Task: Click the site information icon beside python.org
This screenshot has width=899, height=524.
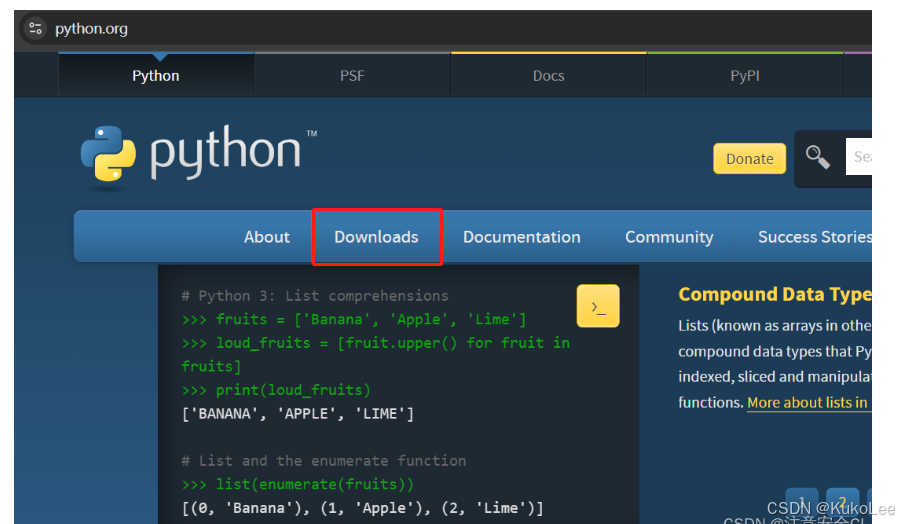Action: (x=36, y=28)
